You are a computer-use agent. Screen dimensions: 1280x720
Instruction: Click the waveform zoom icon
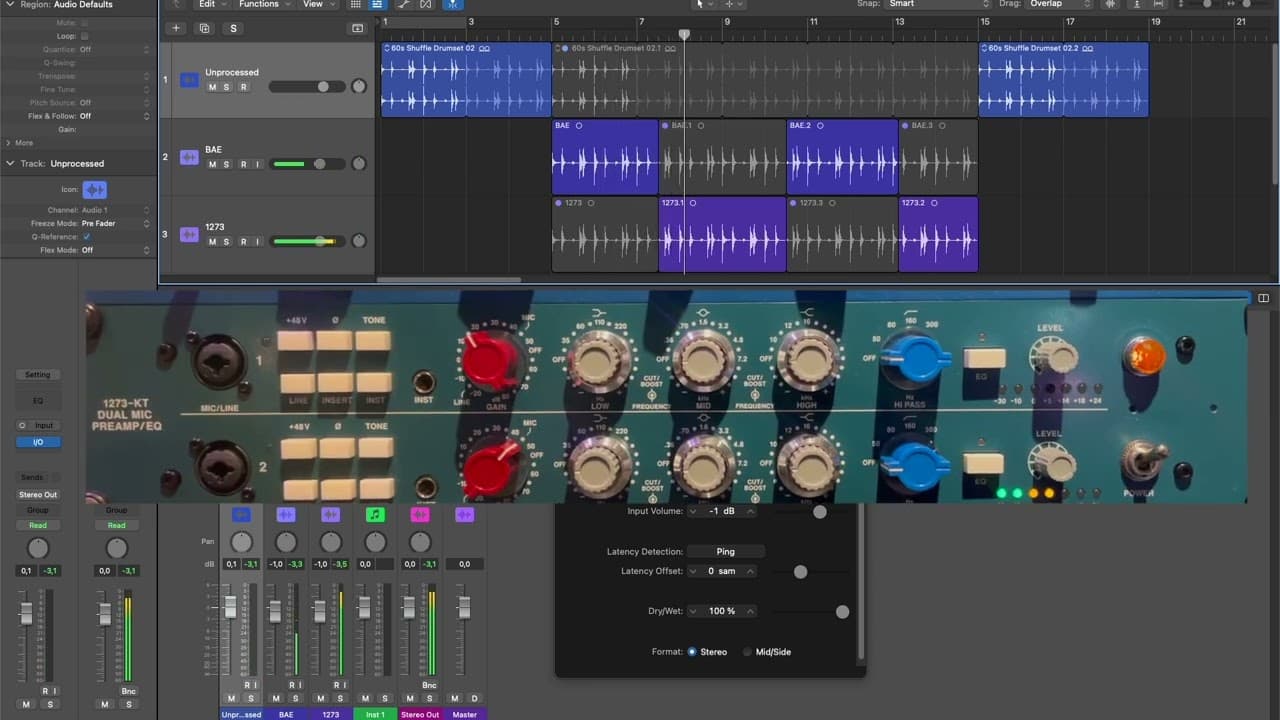coord(1110,4)
